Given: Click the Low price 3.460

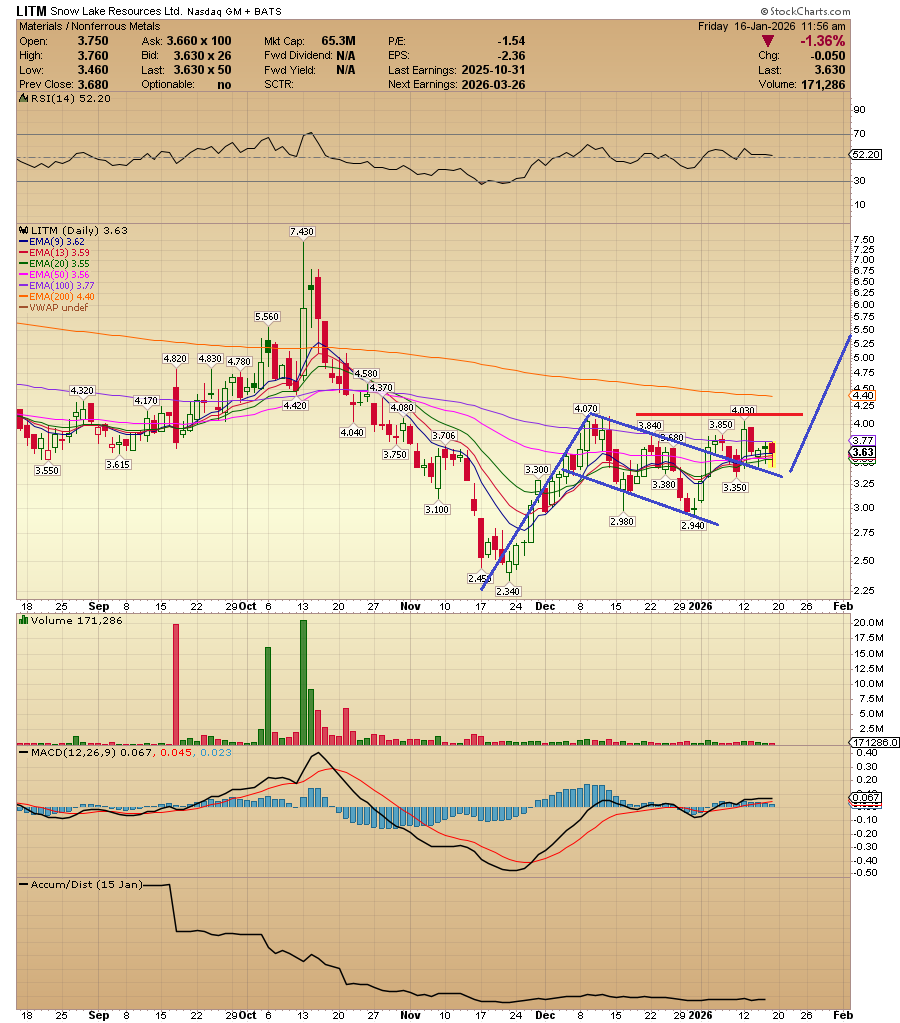Looking at the screenshot, I should click(x=93, y=70).
